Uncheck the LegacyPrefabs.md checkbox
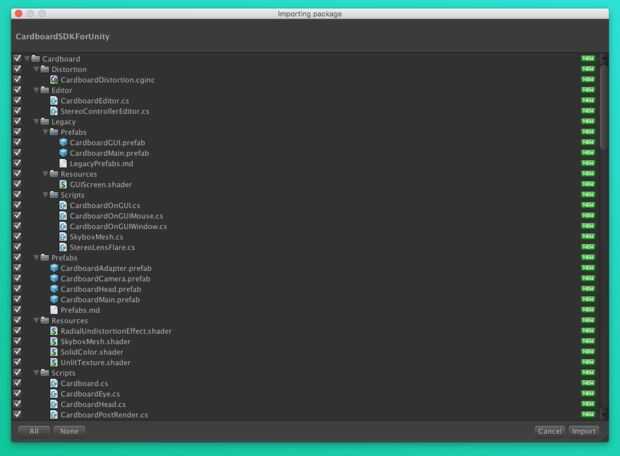Image resolution: width=620 pixels, height=456 pixels. pyautogui.click(x=17, y=163)
